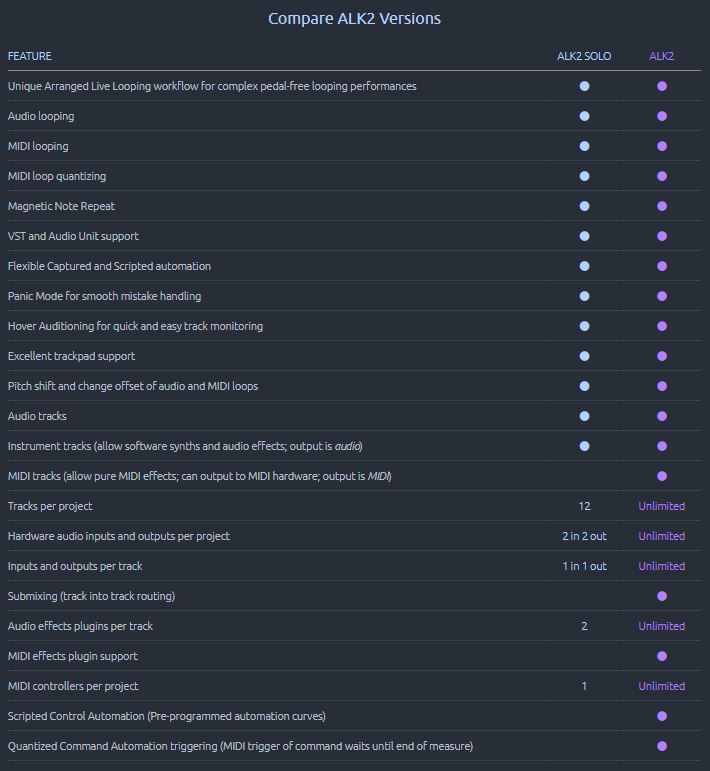This screenshot has height=771, width=710.
Task: Click ALK2 SOLO dot for Panic Mode row
Action: (584, 296)
